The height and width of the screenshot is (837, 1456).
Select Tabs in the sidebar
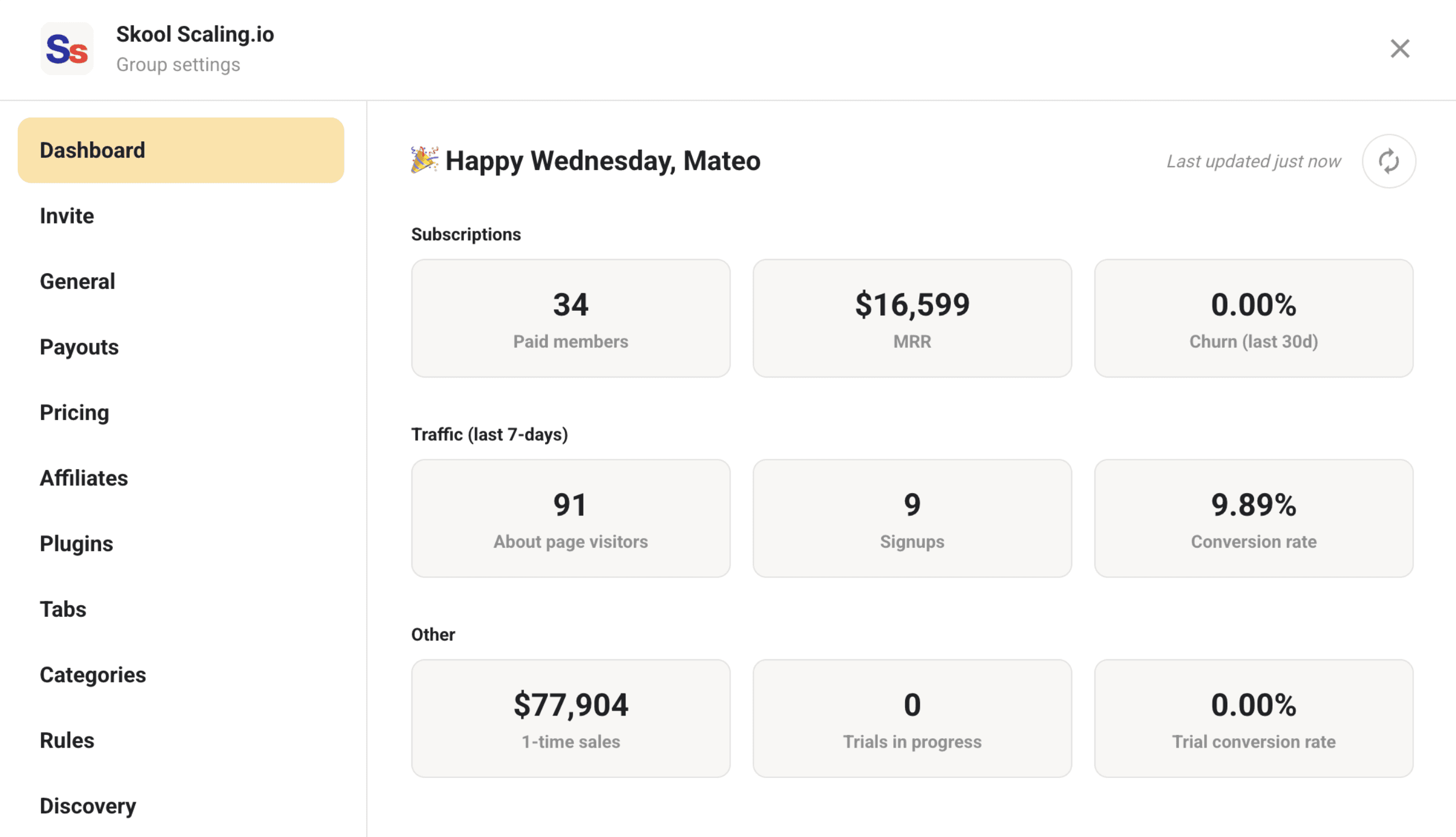pos(63,610)
